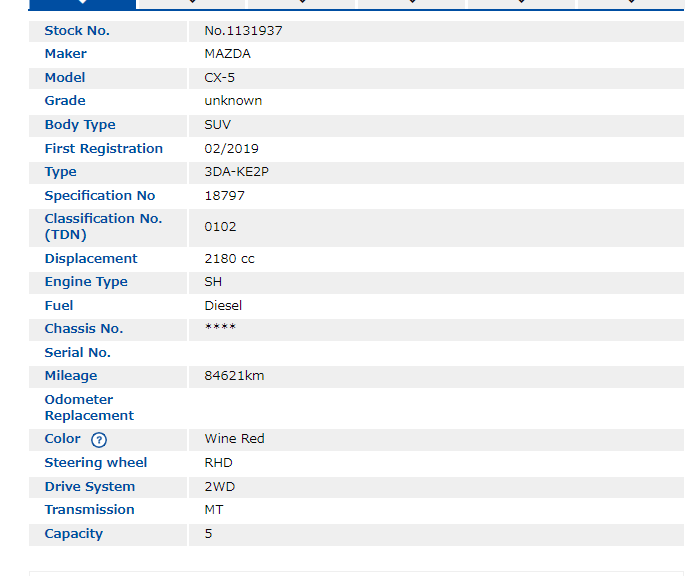This screenshot has width=699, height=576.
Task: Click the Grade label
Action: 65,101
